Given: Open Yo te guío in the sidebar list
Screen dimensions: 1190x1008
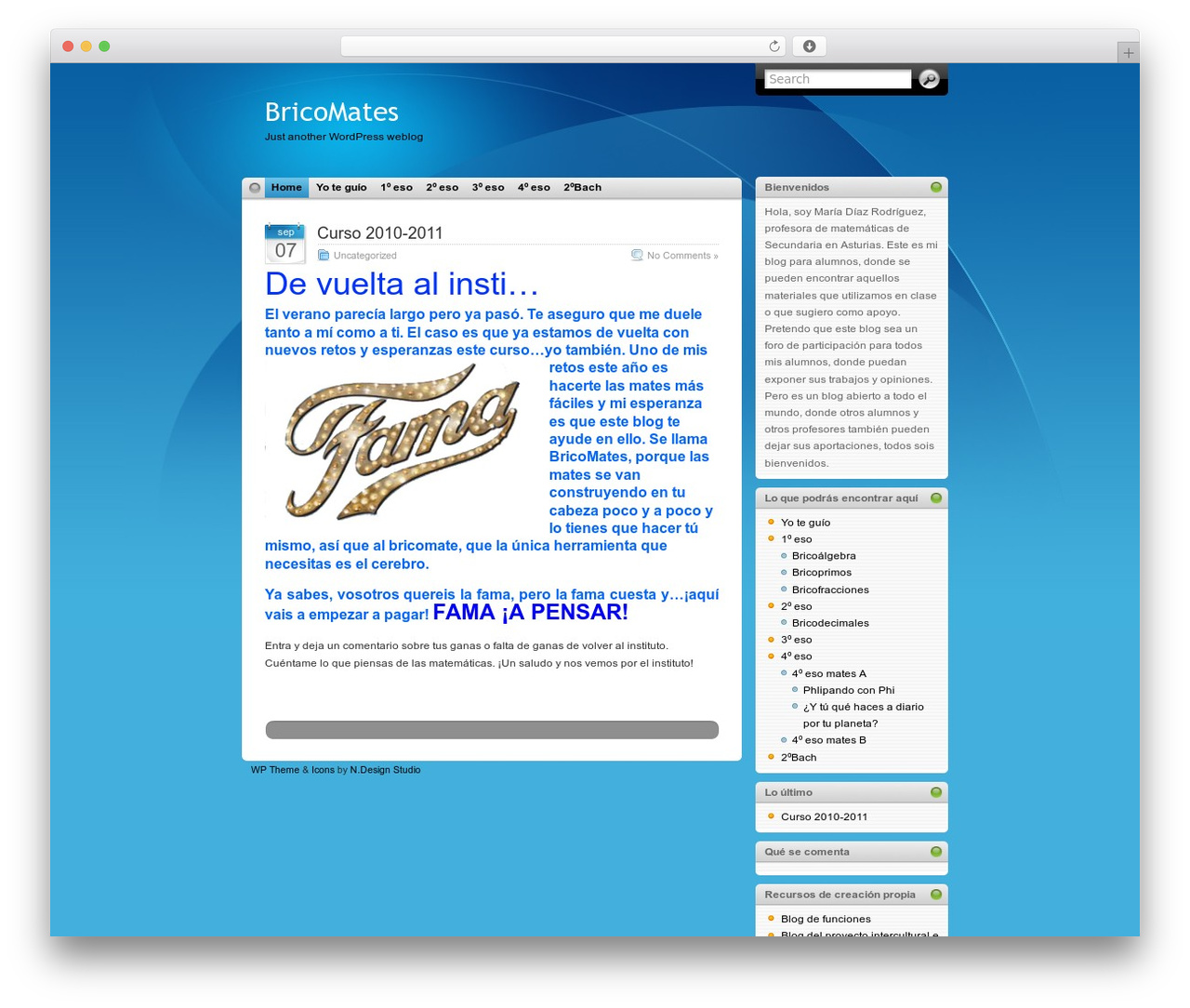Looking at the screenshot, I should tap(805, 523).
